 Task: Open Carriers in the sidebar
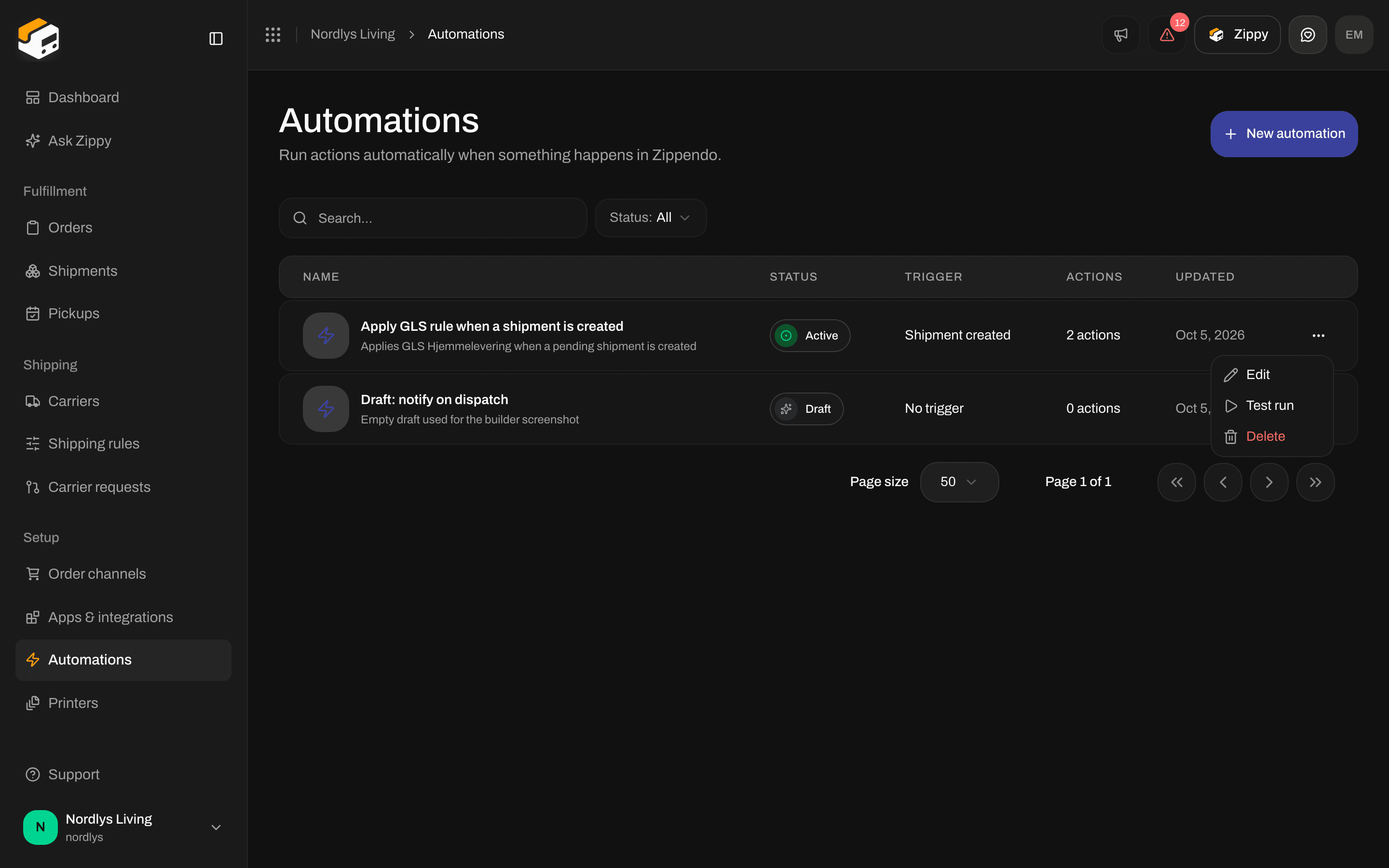(123, 401)
